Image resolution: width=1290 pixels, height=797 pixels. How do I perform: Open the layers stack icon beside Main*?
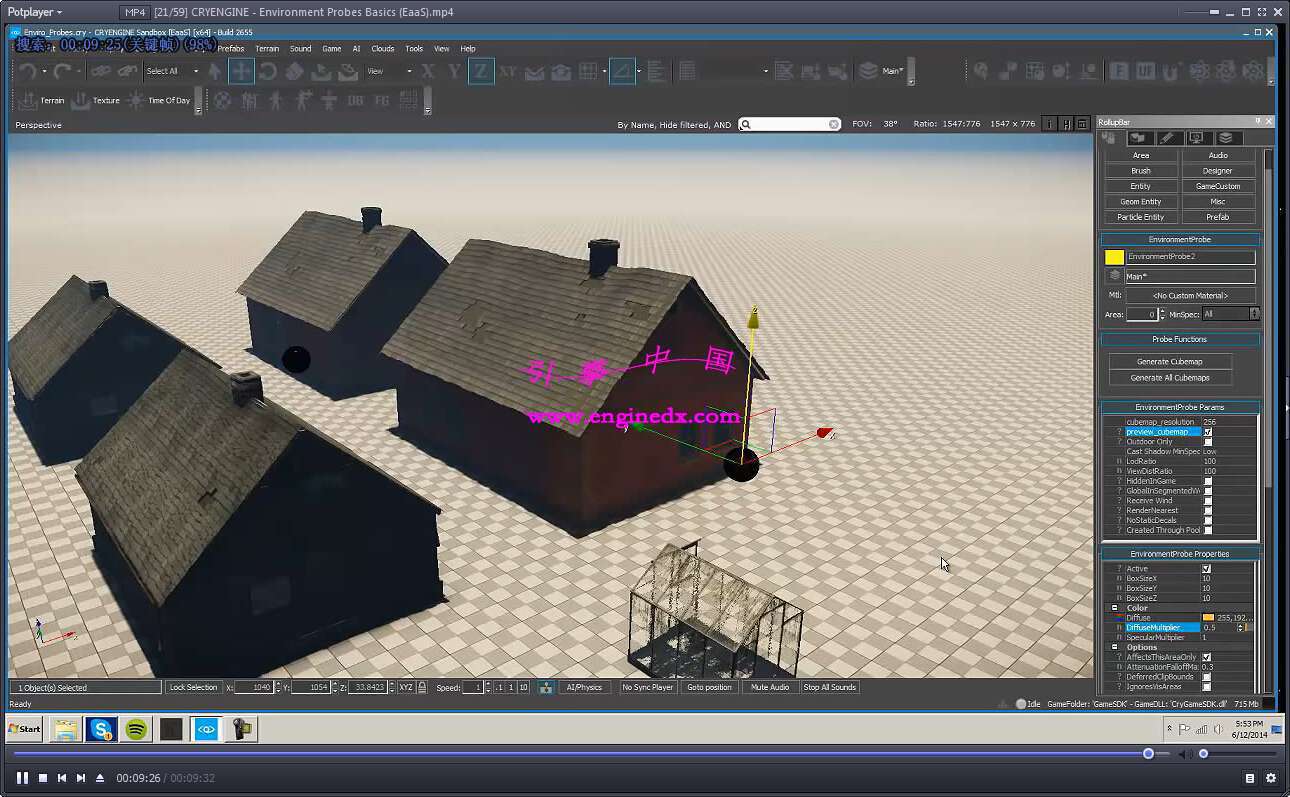[867, 71]
